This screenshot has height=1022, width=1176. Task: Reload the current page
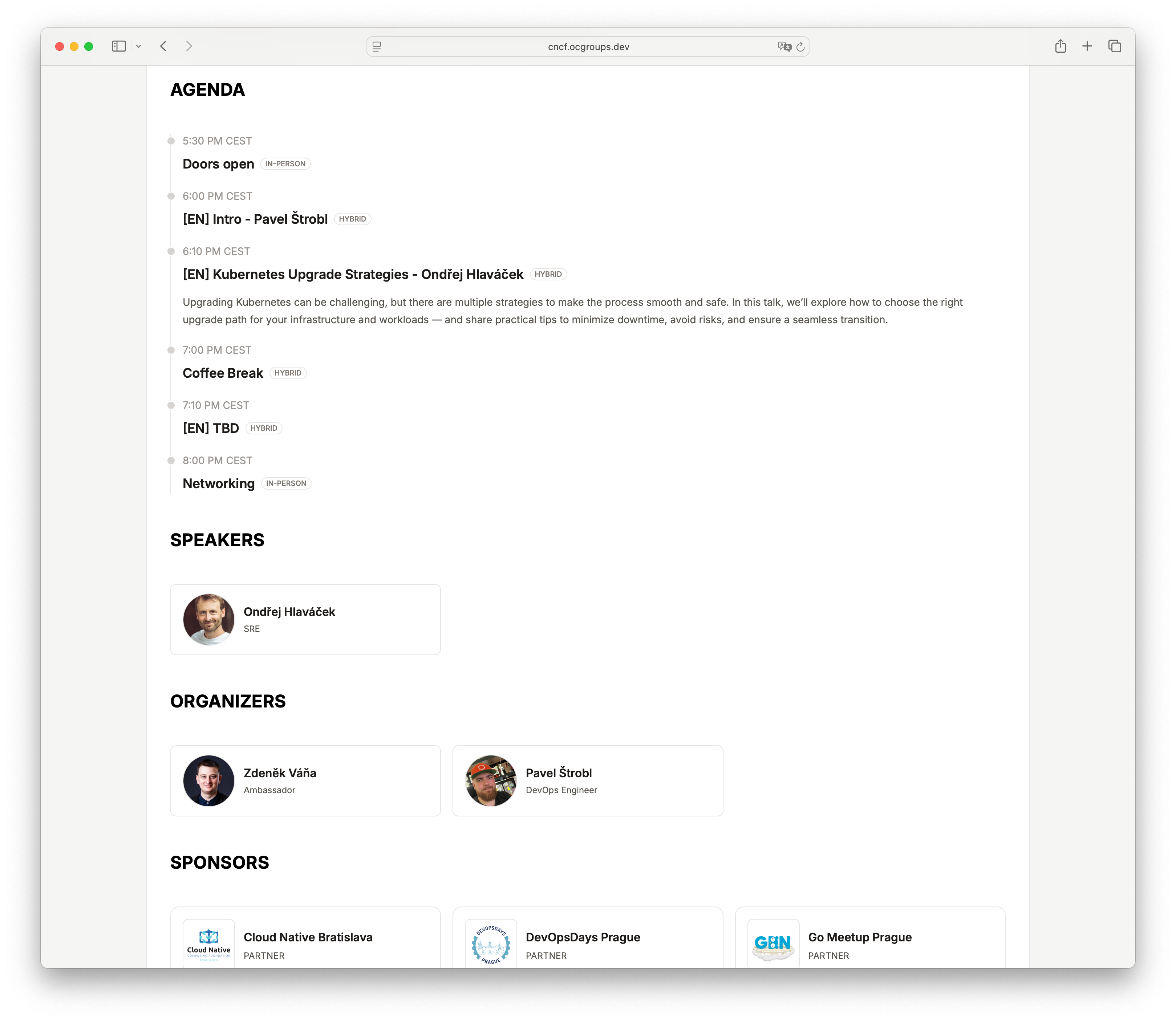point(801,47)
